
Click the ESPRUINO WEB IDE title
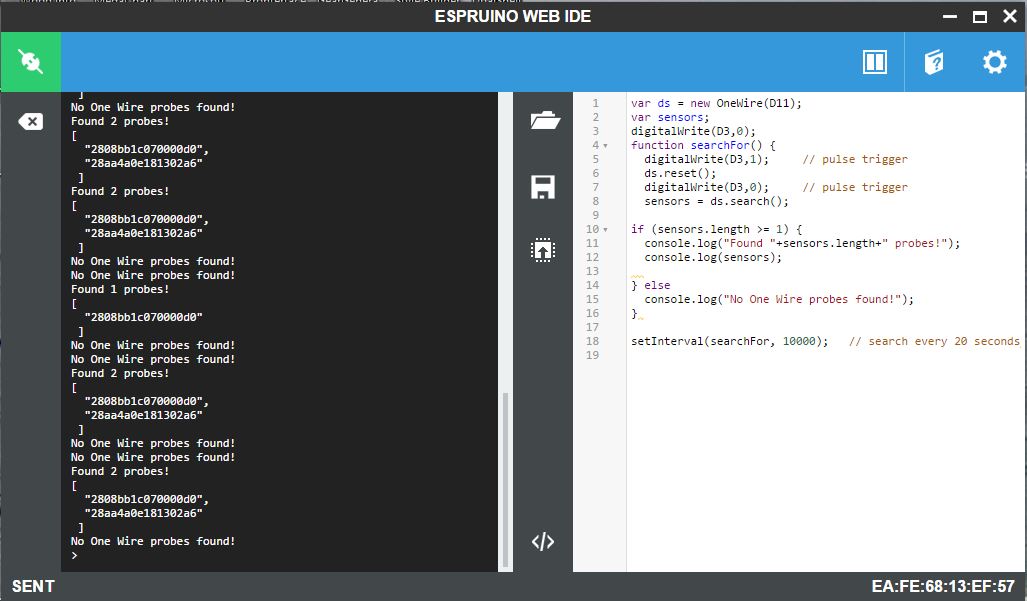[513, 16]
